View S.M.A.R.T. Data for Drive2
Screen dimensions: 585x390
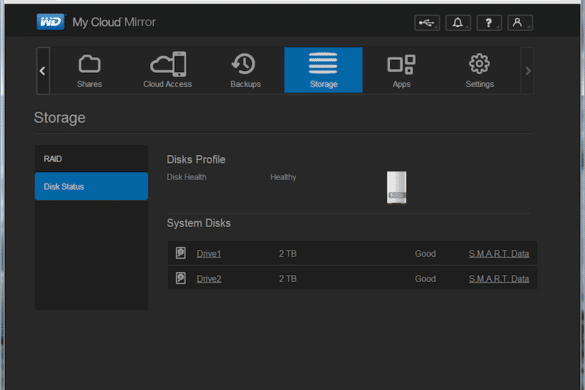(499, 279)
